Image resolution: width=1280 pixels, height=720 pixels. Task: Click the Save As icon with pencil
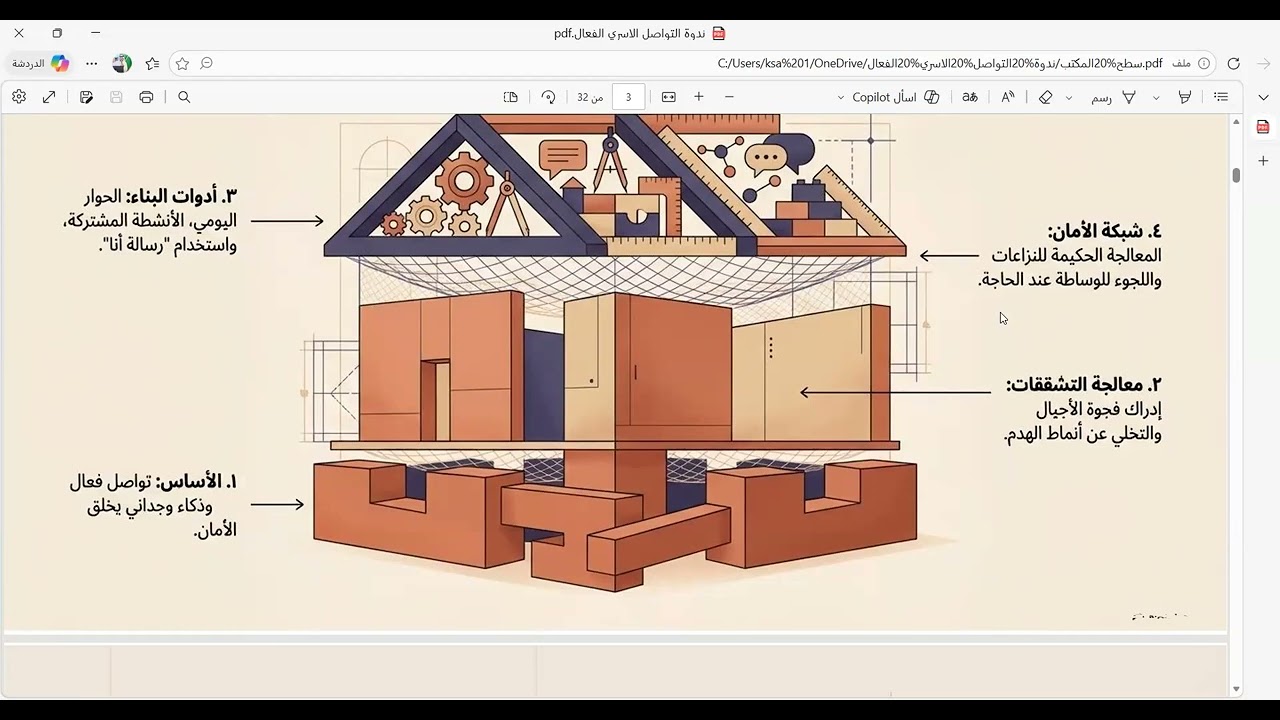86,97
